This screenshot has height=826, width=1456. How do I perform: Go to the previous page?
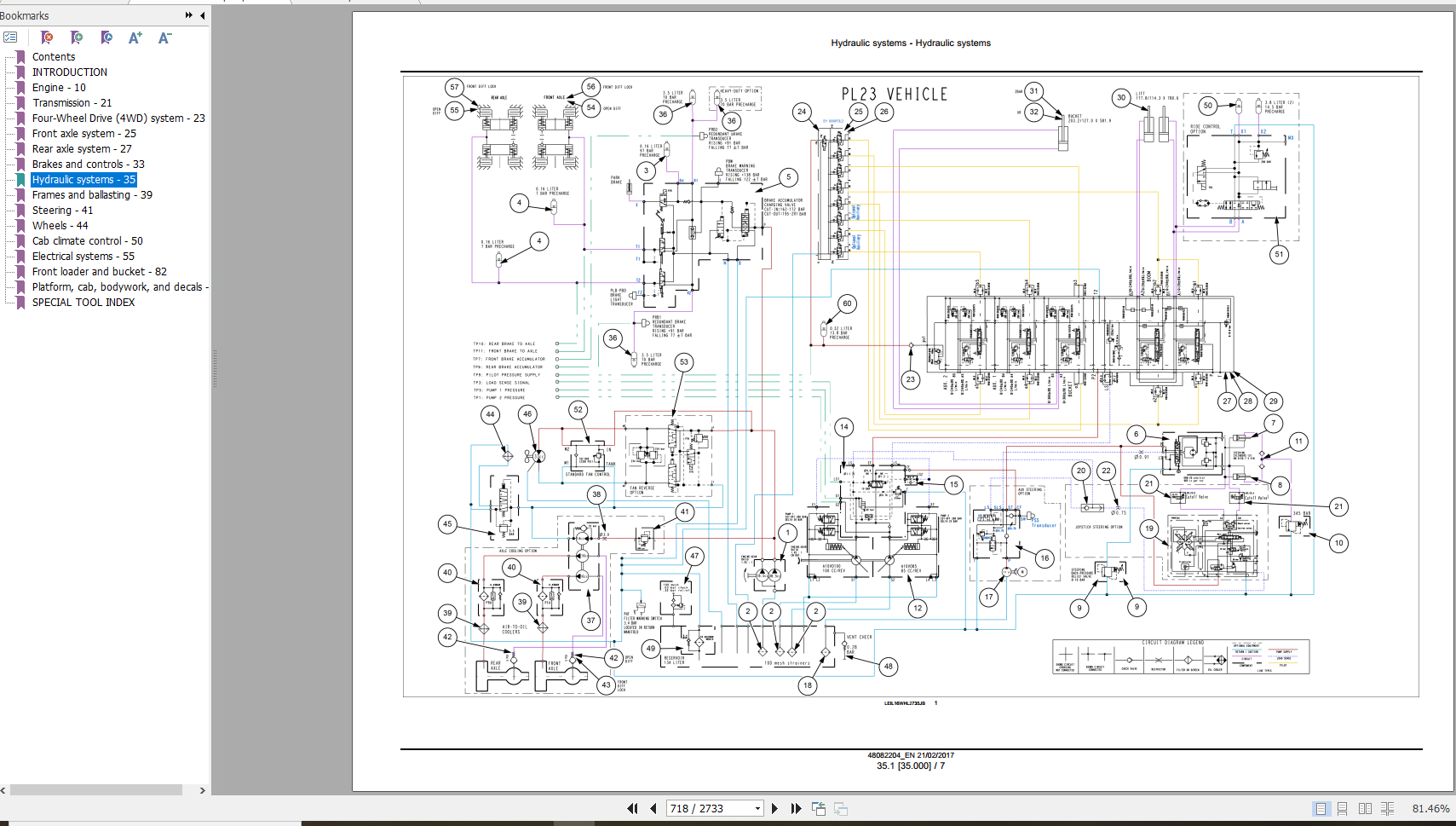tap(653, 808)
